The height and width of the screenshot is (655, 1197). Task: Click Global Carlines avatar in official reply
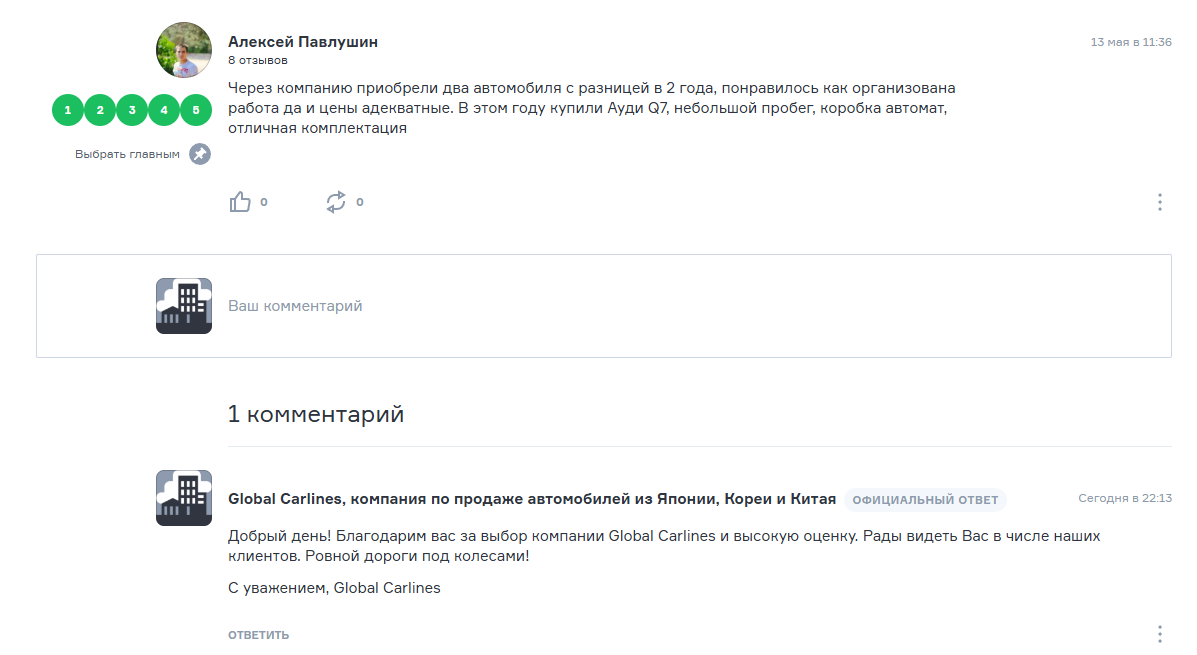(x=184, y=498)
